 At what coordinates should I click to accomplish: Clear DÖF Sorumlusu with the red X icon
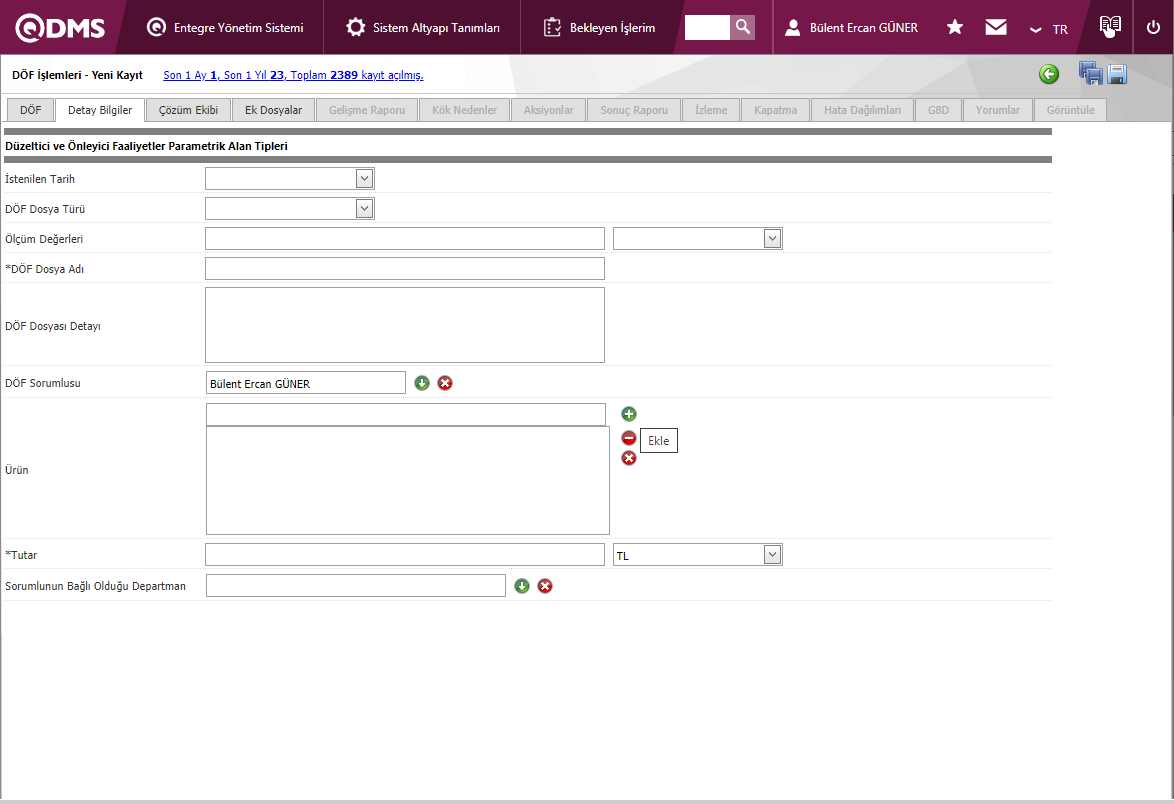pos(445,383)
